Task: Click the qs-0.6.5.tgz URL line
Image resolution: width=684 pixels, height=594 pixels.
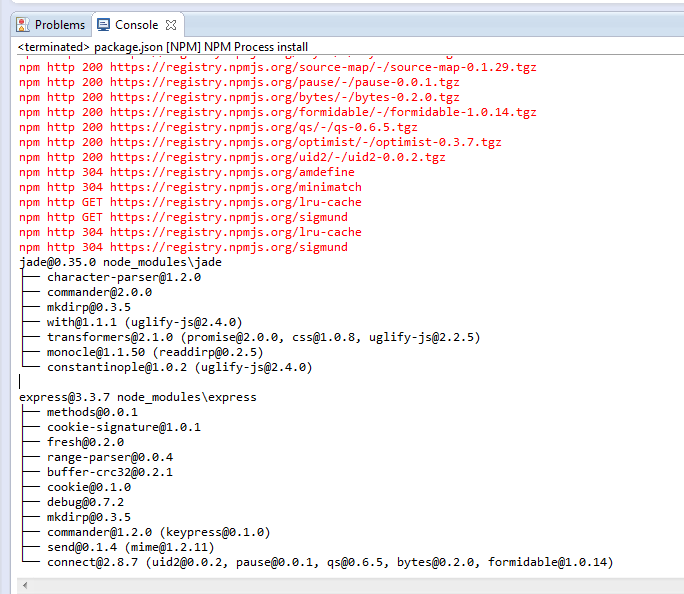Action: pyautogui.click(x=218, y=127)
